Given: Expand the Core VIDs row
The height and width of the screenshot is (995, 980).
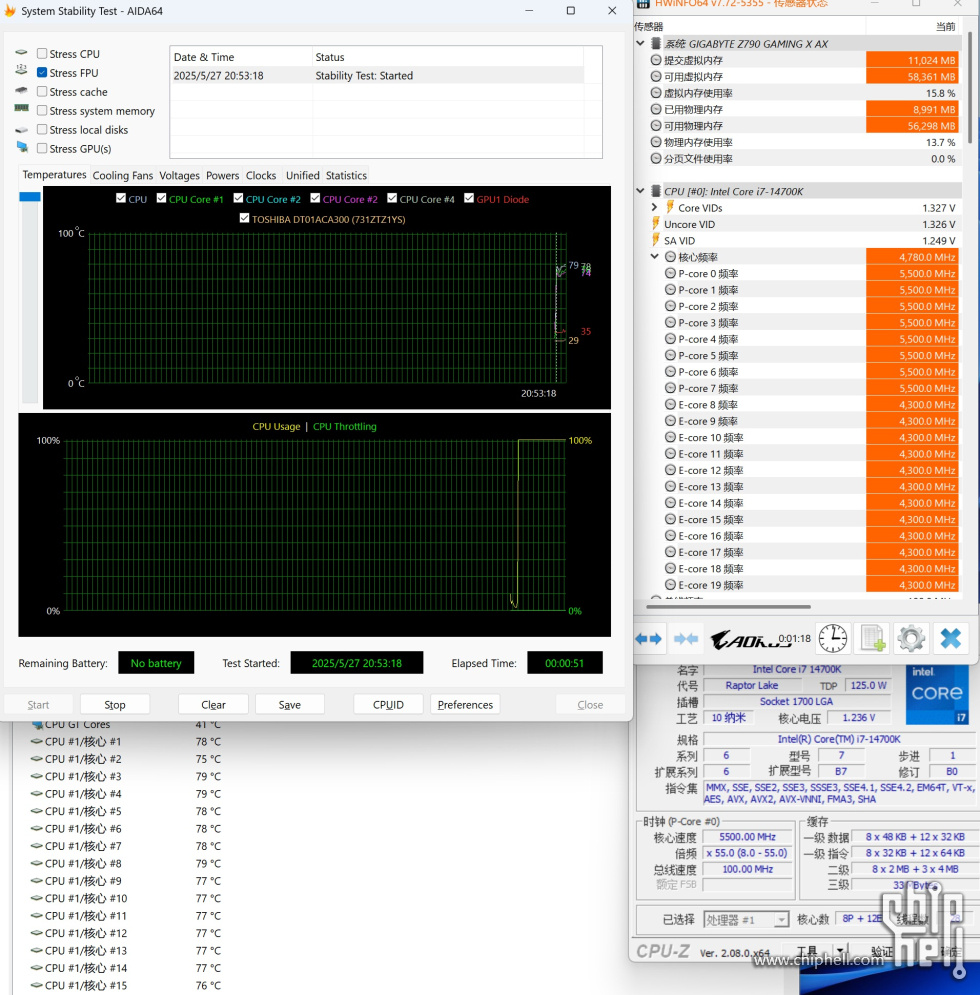Looking at the screenshot, I should tap(654, 208).
